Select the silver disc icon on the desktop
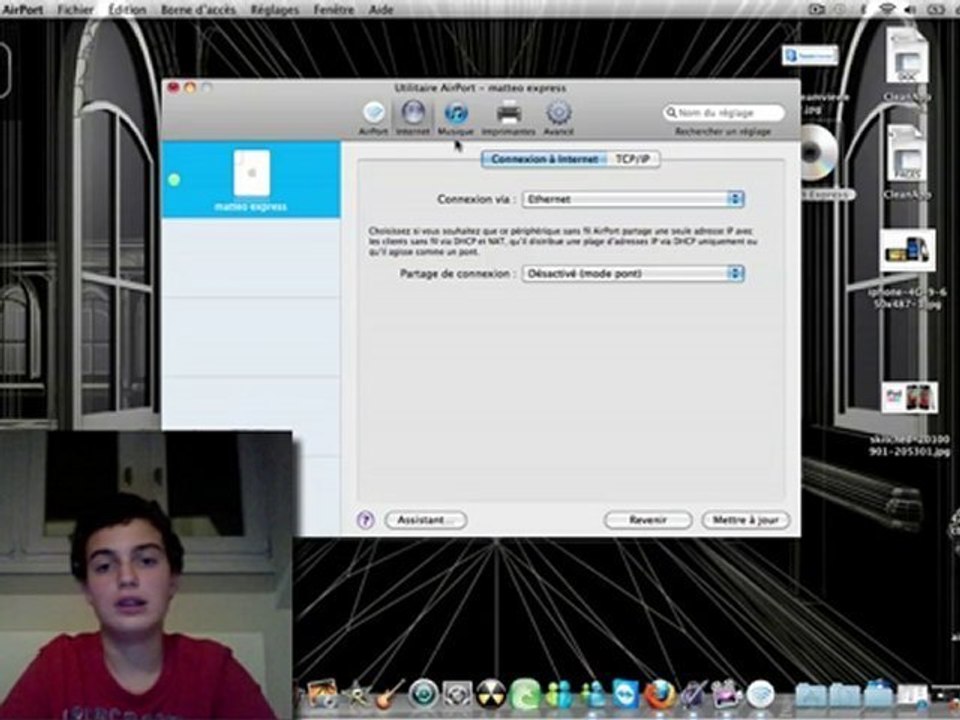960x720 pixels. (819, 153)
